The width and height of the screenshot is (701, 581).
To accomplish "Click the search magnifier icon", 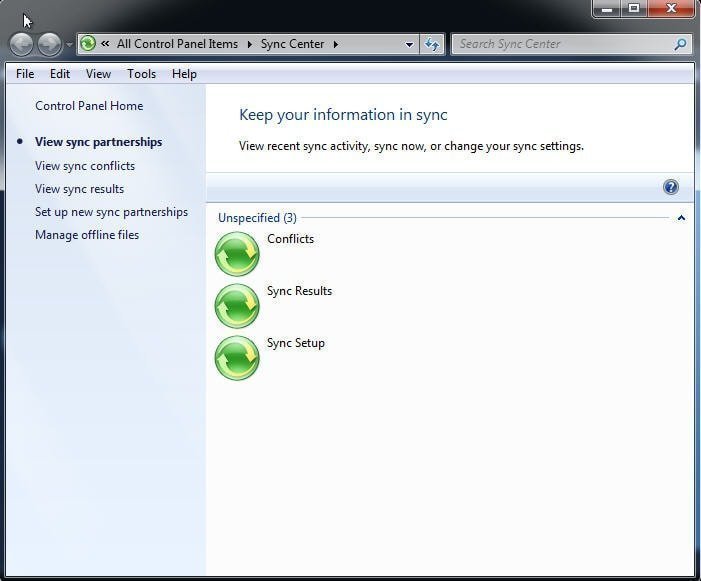I will (x=680, y=44).
